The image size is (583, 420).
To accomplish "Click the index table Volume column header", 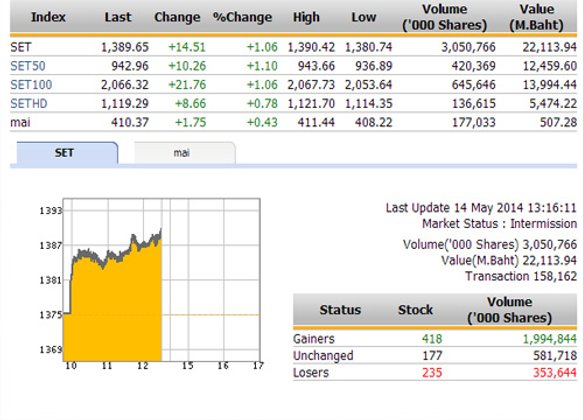I will pos(445,17).
